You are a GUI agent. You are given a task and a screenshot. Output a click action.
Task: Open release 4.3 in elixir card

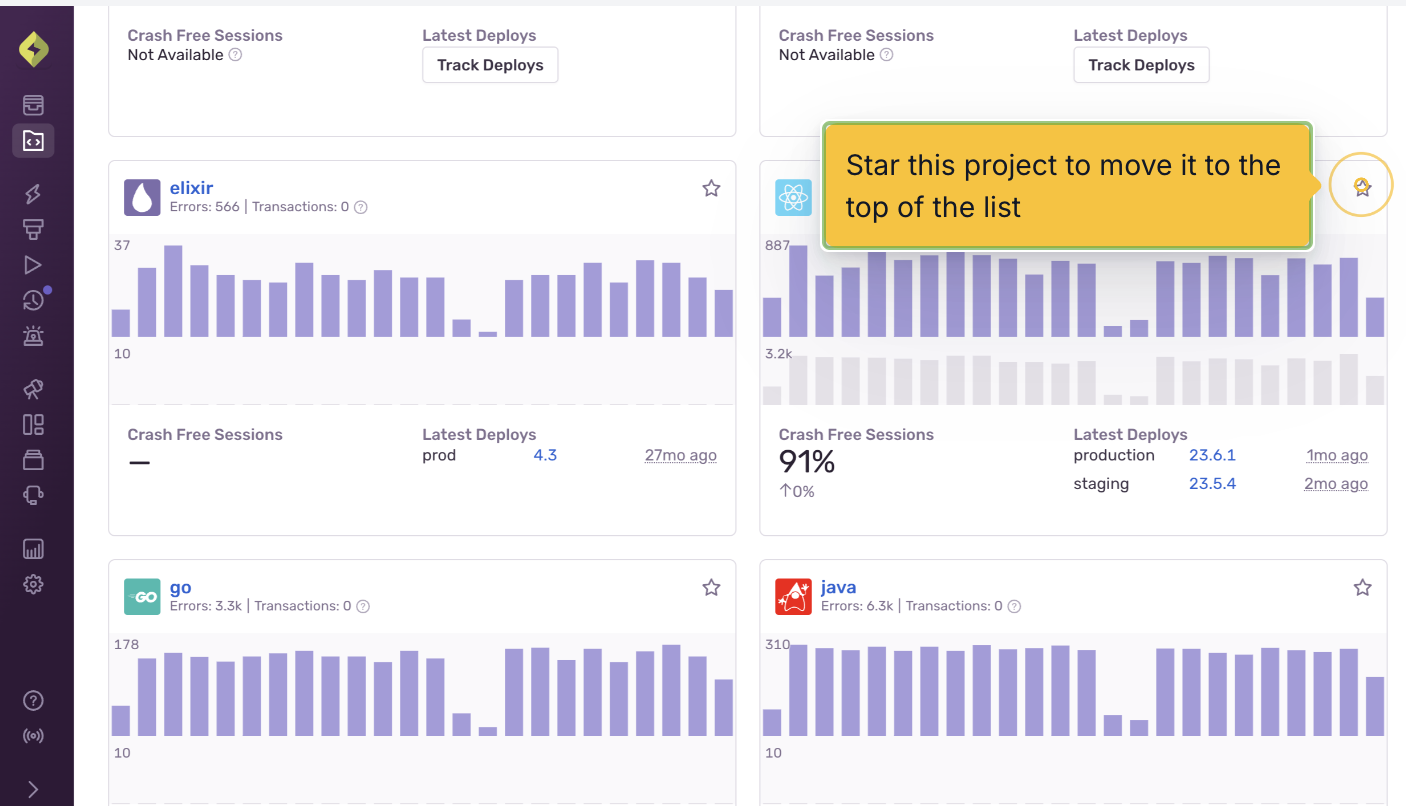tap(545, 455)
